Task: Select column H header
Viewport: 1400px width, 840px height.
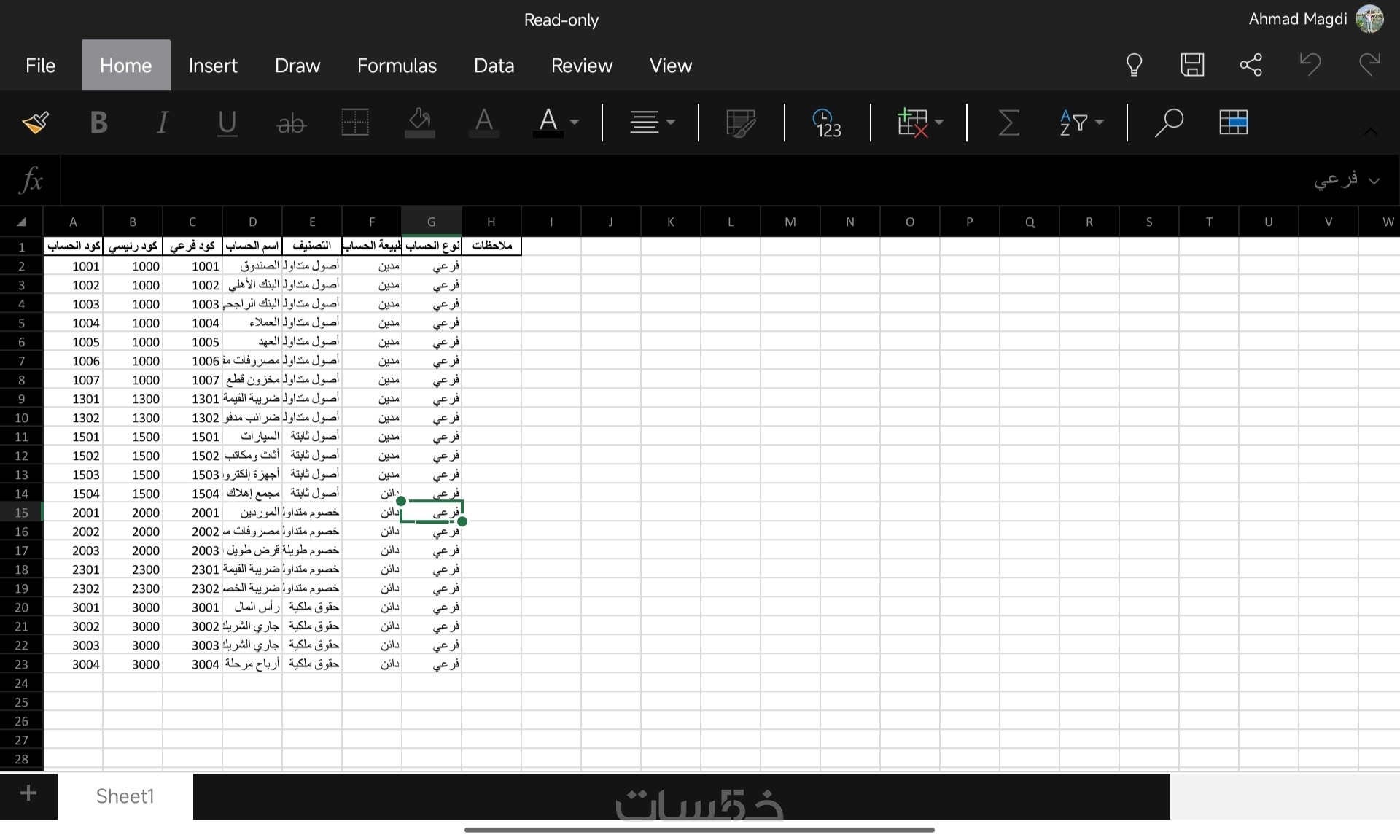Action: (x=491, y=222)
